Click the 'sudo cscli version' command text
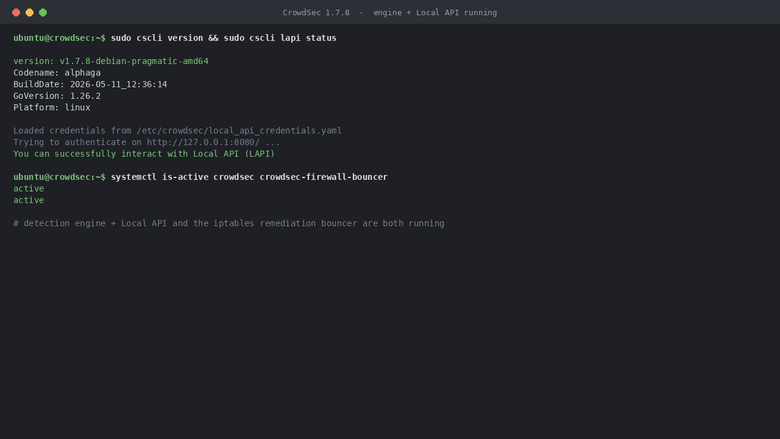 157,38
